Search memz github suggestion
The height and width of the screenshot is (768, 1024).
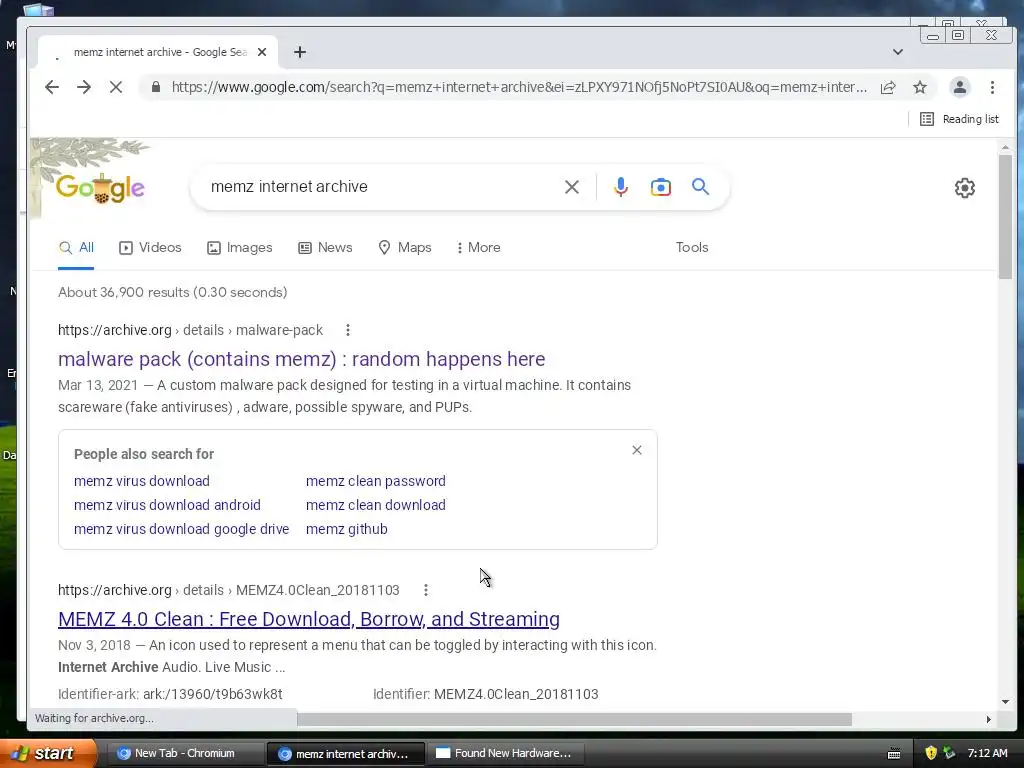(x=346, y=530)
